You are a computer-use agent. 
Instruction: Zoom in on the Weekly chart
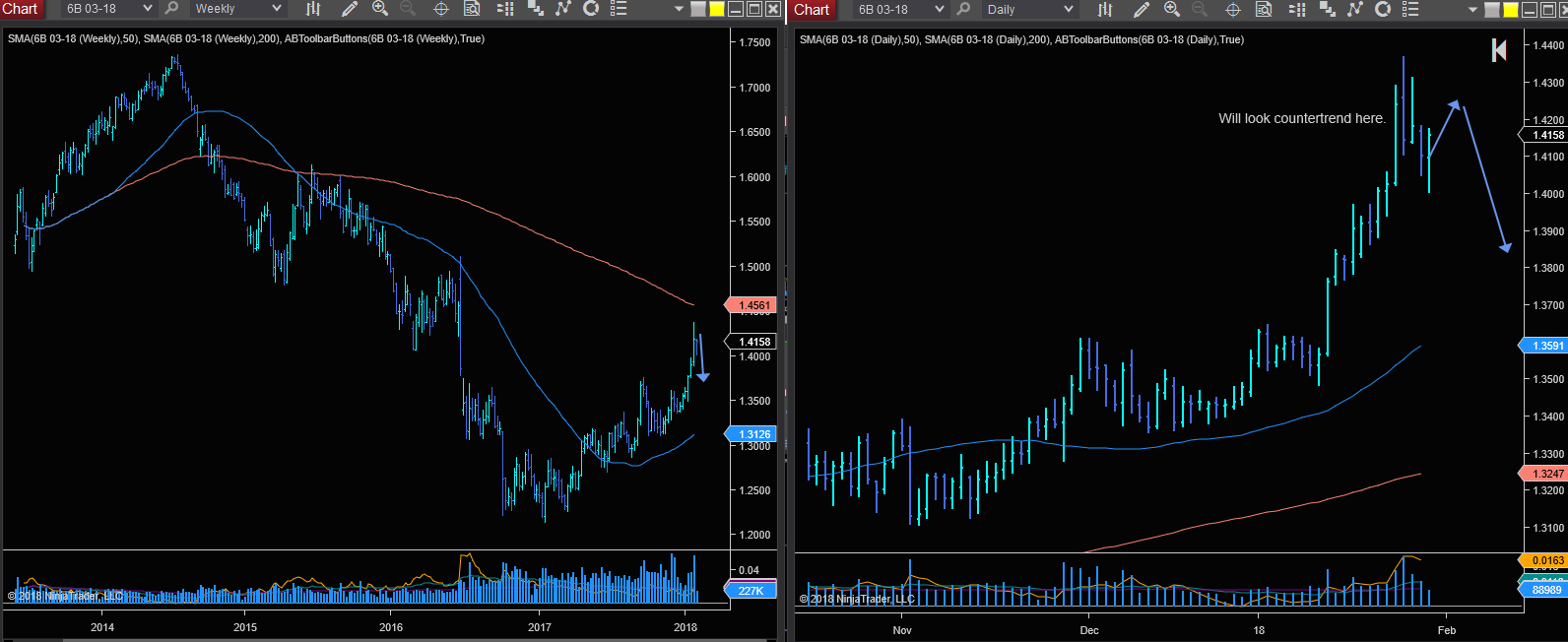380,9
